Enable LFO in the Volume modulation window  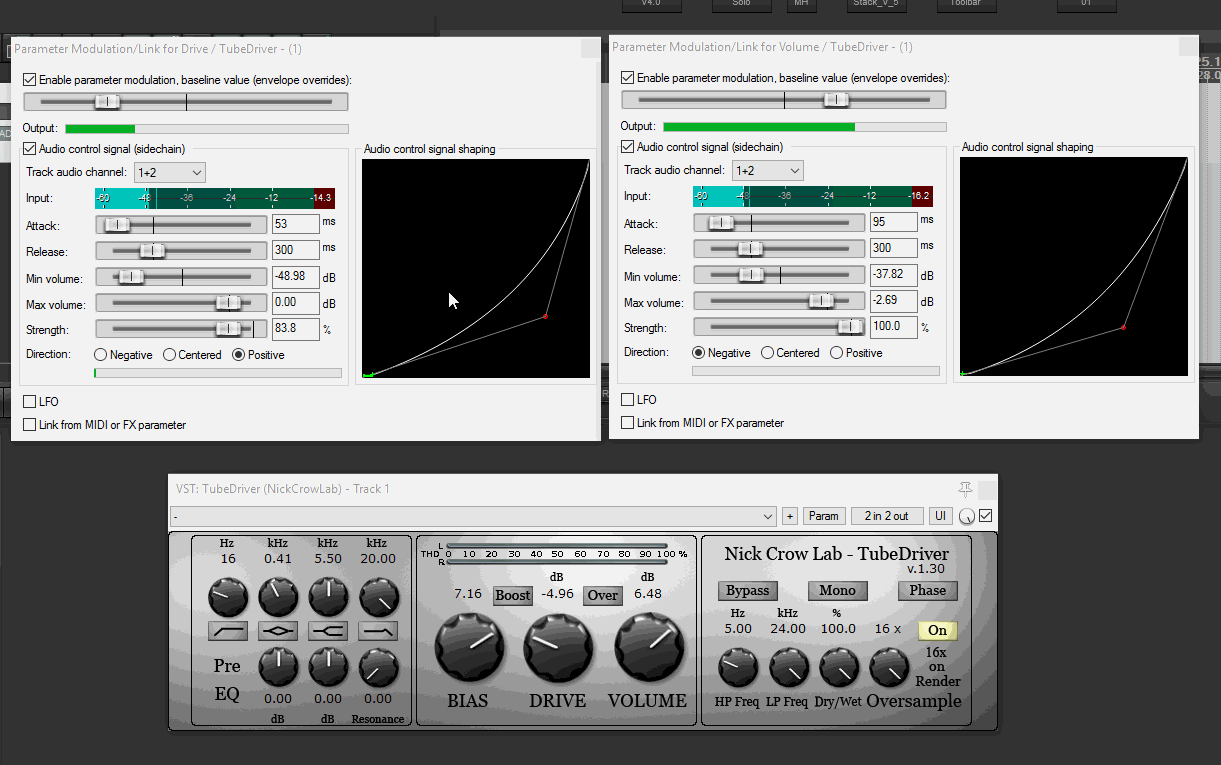[628, 399]
